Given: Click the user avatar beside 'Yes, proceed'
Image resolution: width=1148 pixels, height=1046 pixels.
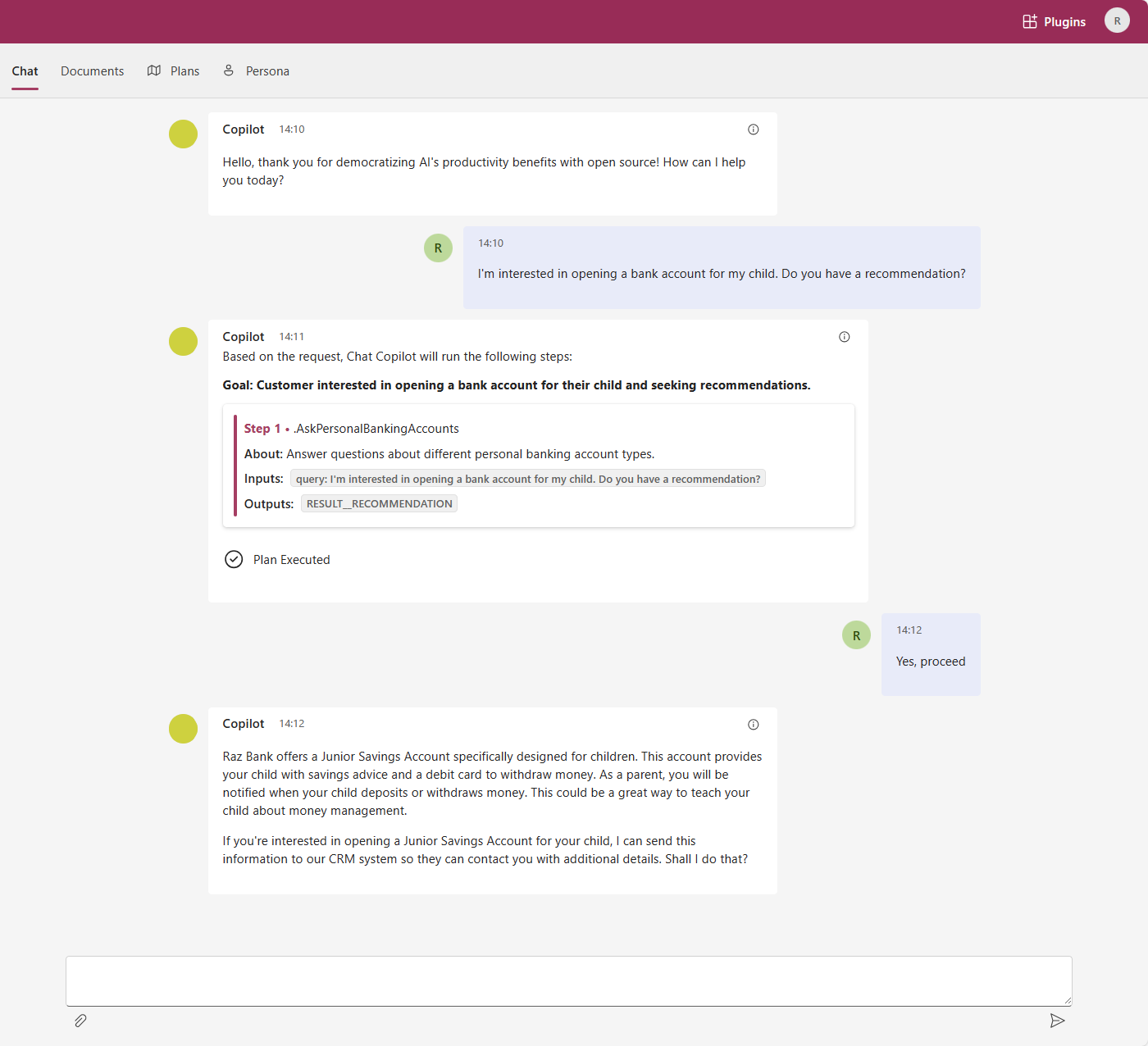Looking at the screenshot, I should (x=856, y=635).
